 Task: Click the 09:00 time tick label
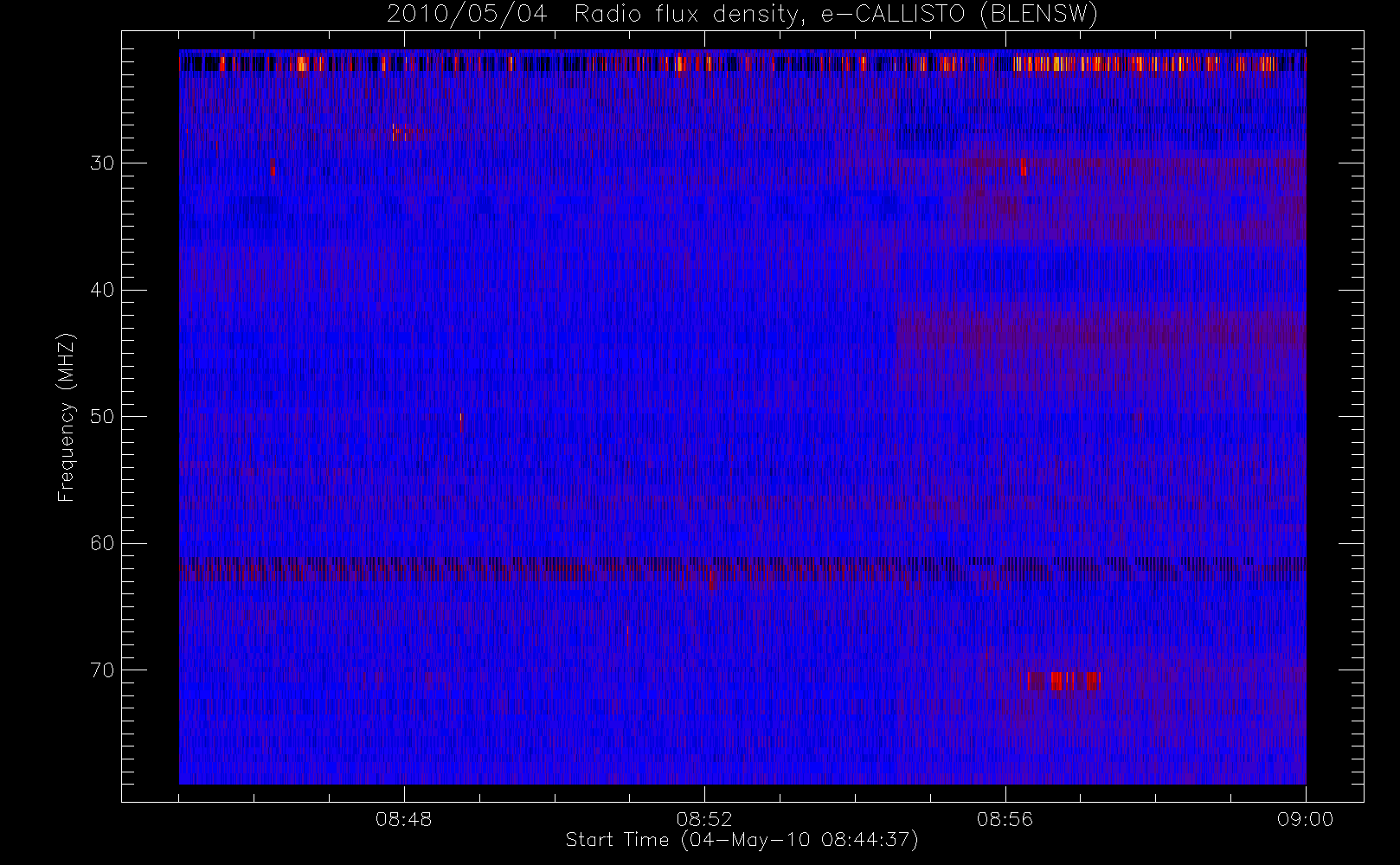pos(1305,819)
